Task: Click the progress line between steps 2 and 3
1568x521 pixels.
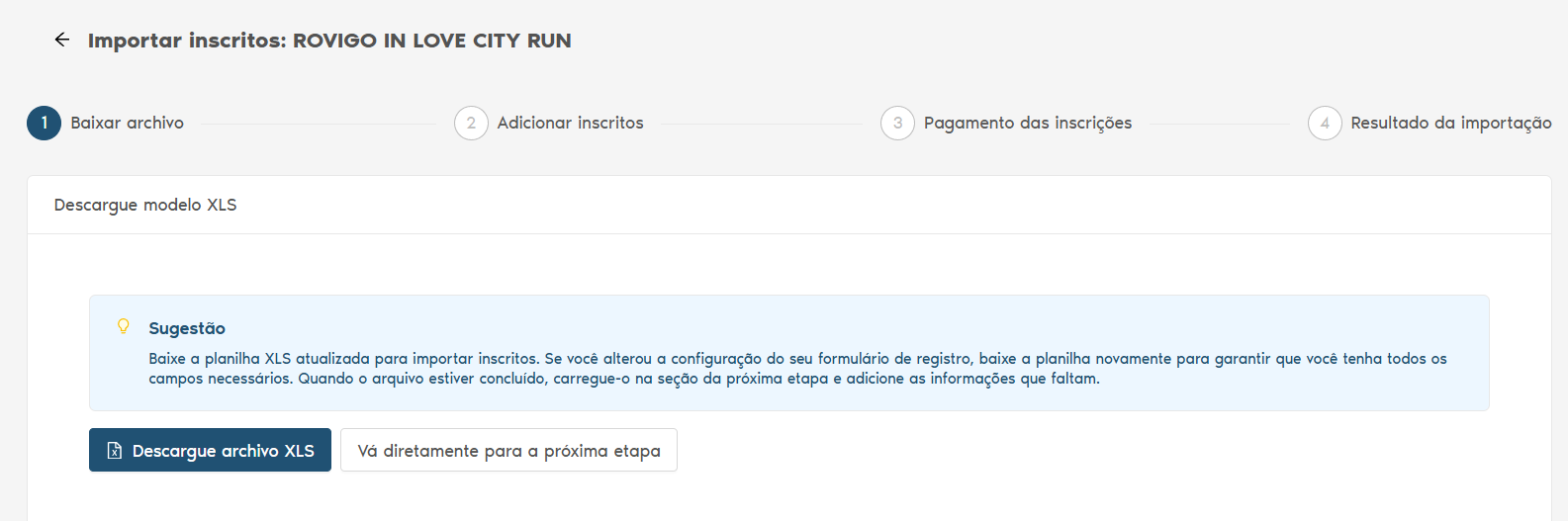Action: click(x=762, y=124)
